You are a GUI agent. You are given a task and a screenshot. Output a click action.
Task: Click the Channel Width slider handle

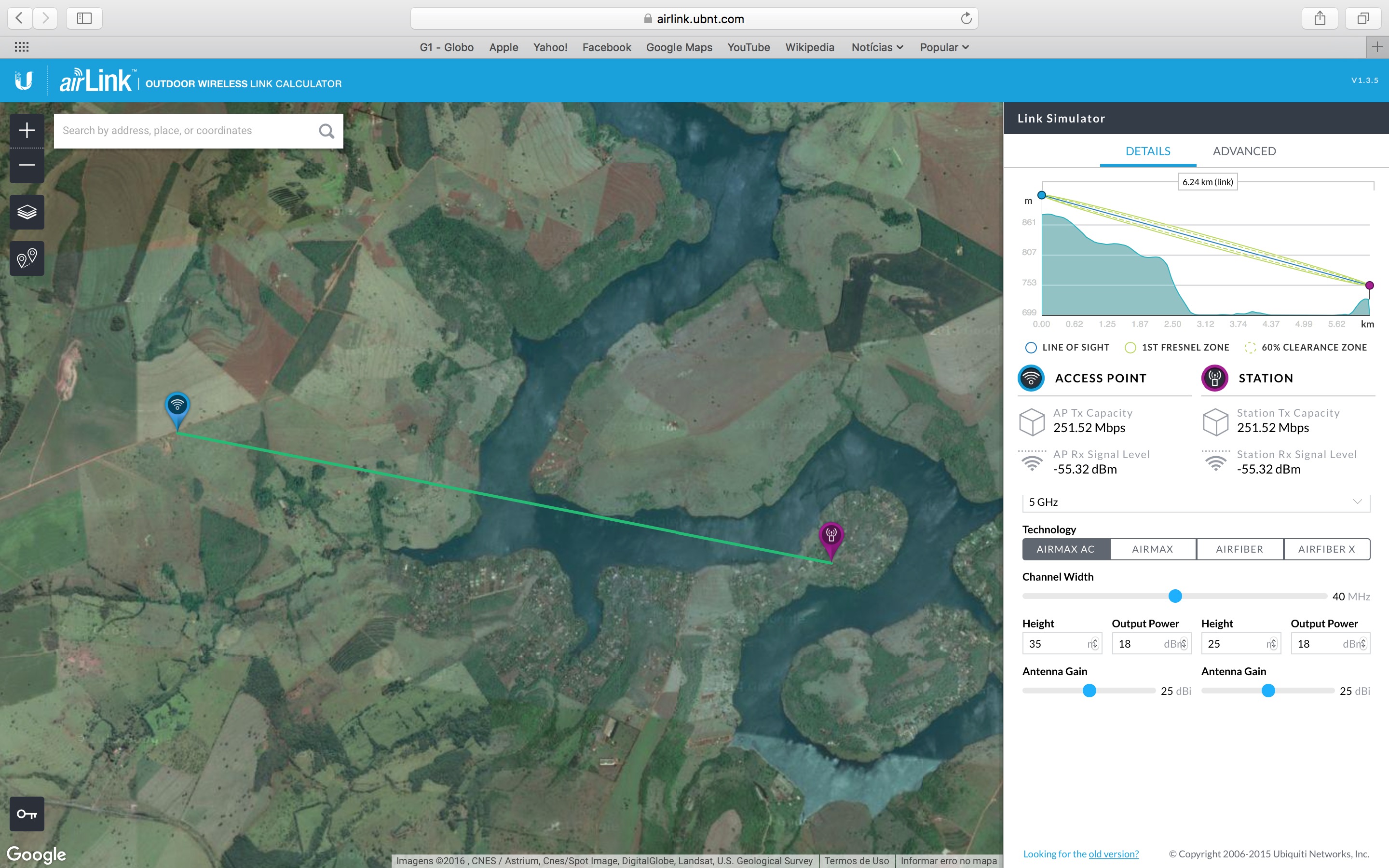click(x=1175, y=596)
